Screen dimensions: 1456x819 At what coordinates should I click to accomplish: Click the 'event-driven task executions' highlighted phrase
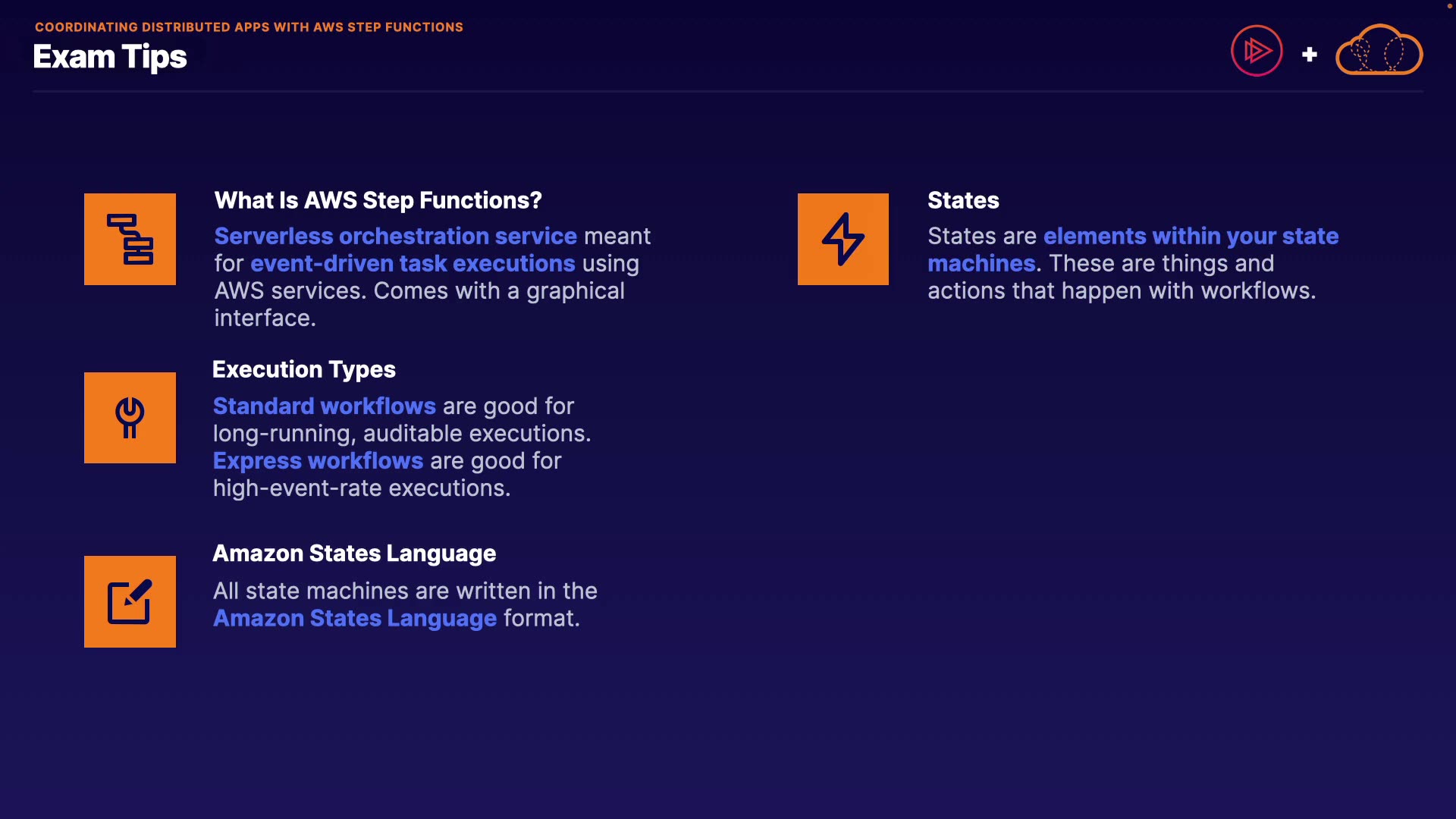[x=413, y=263]
